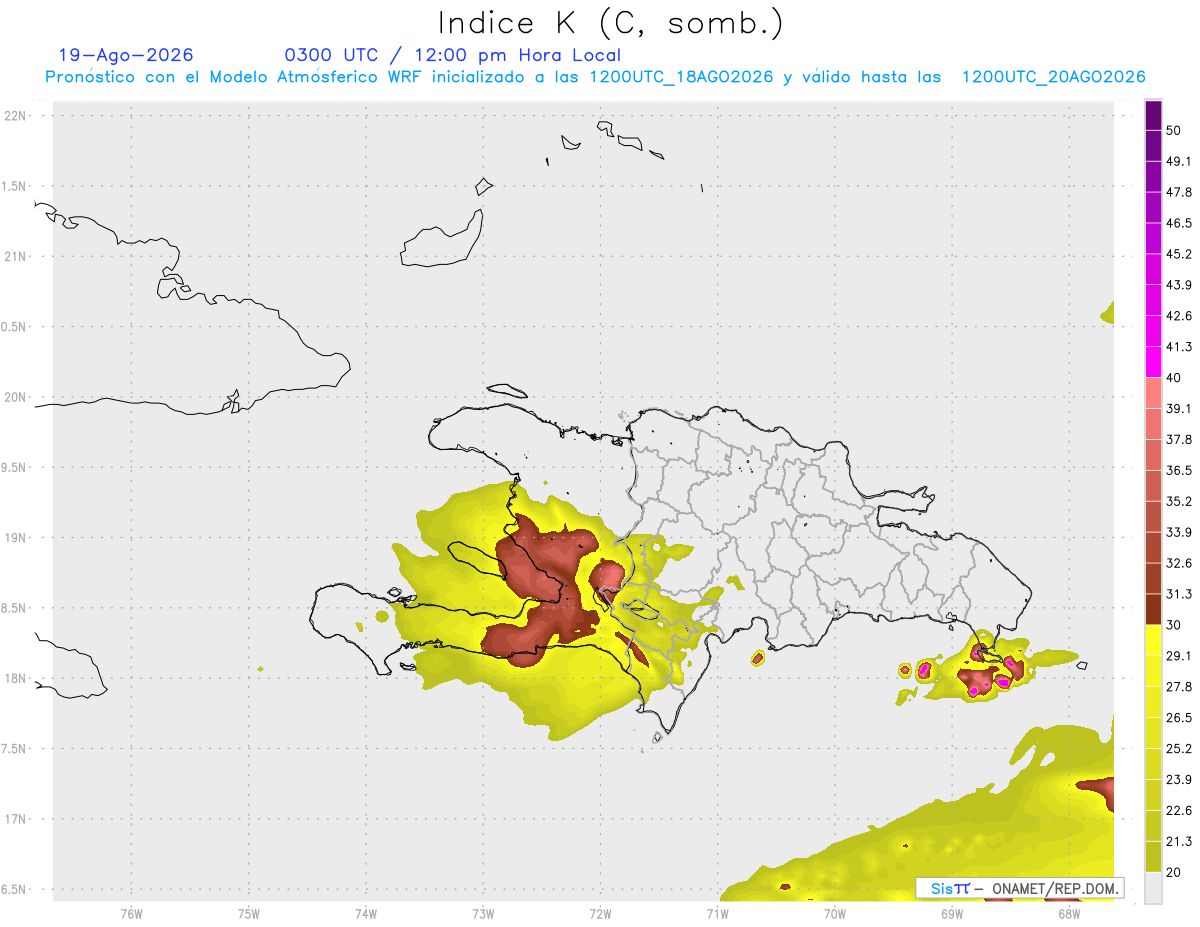This screenshot has width=1200, height=927.
Task: Click the "1.5N" latitude label
Action: click(15, 187)
